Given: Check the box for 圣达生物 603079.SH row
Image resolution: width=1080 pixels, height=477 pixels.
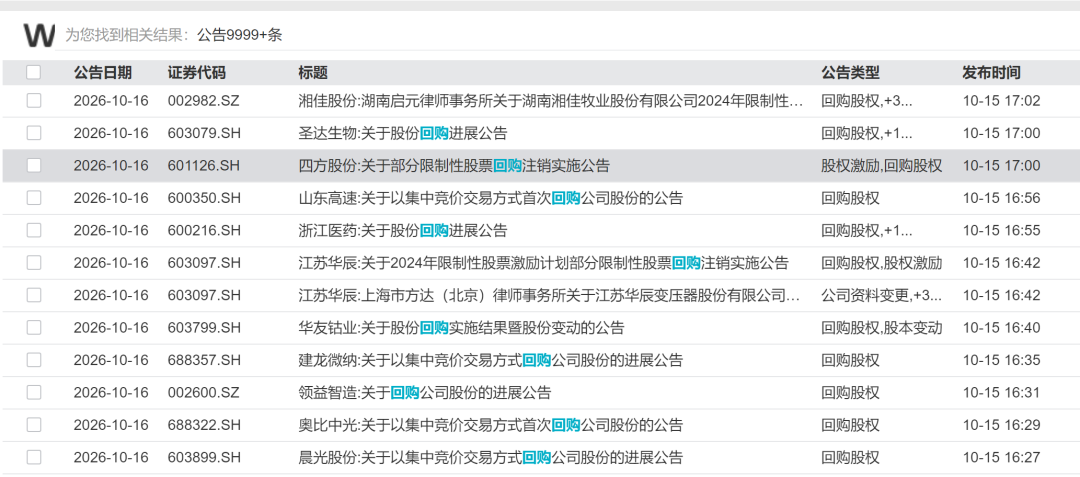Looking at the screenshot, I should (x=34, y=134).
